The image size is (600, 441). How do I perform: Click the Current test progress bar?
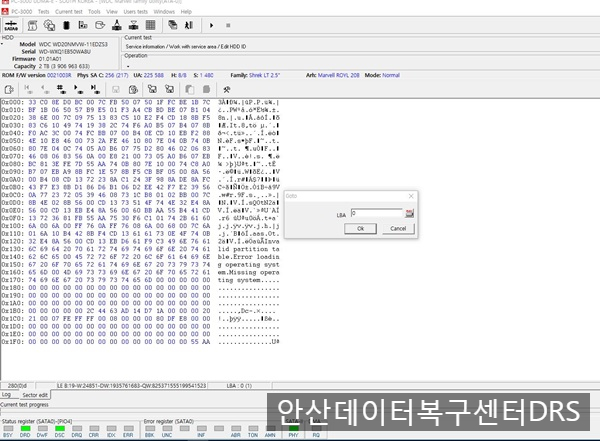point(134,411)
